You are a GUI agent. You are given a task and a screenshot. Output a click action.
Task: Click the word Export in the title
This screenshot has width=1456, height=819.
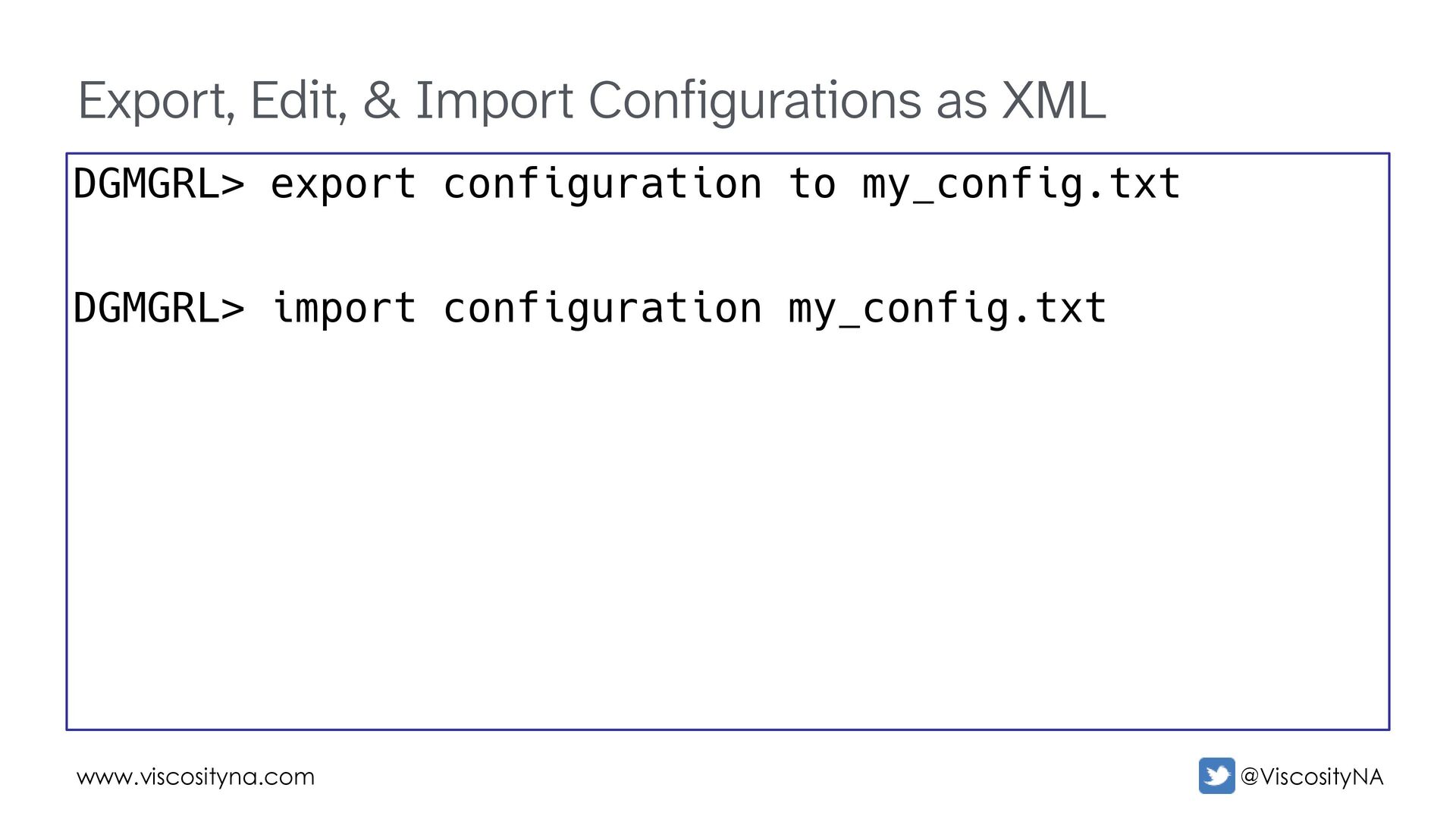coord(155,101)
